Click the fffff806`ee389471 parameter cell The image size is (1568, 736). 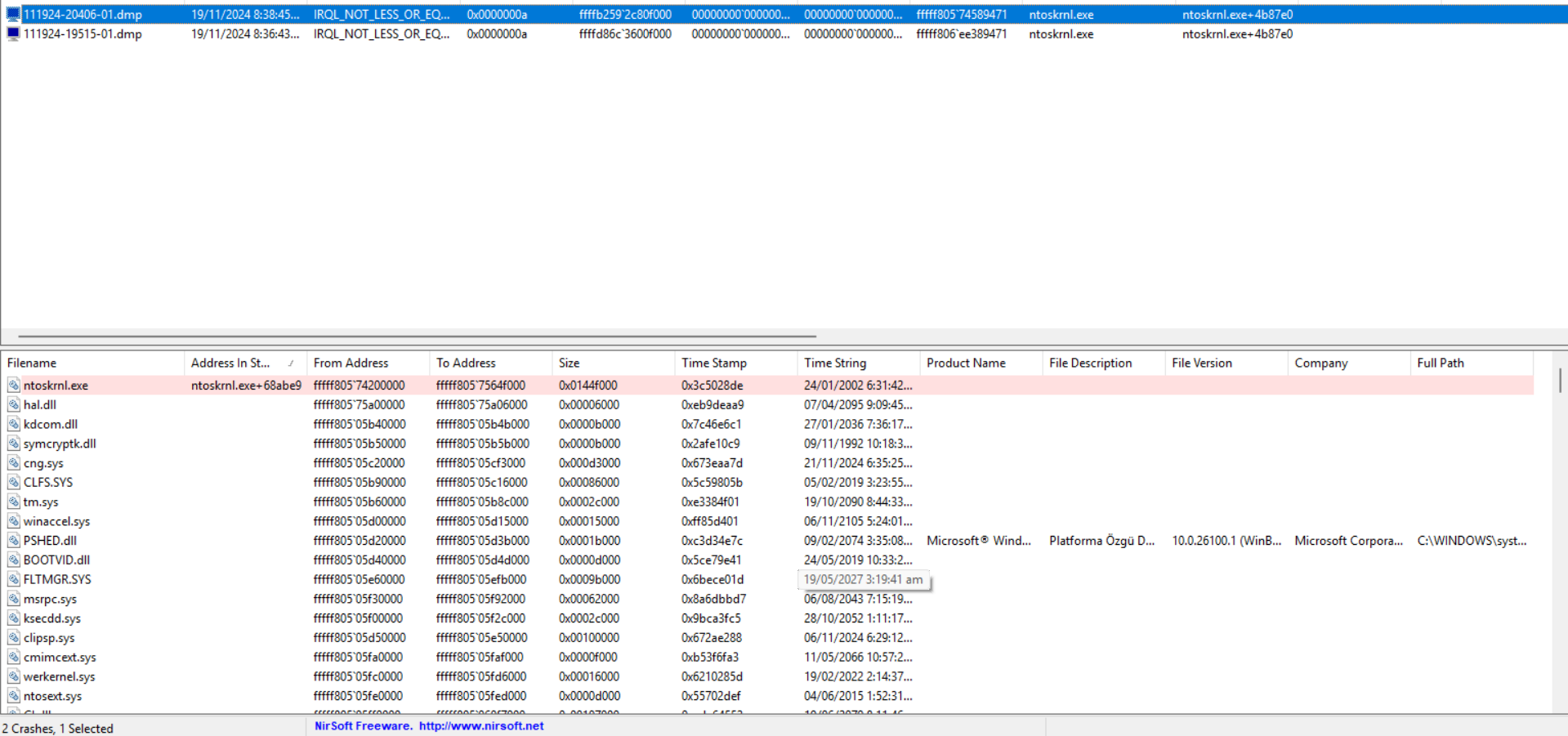[961, 34]
